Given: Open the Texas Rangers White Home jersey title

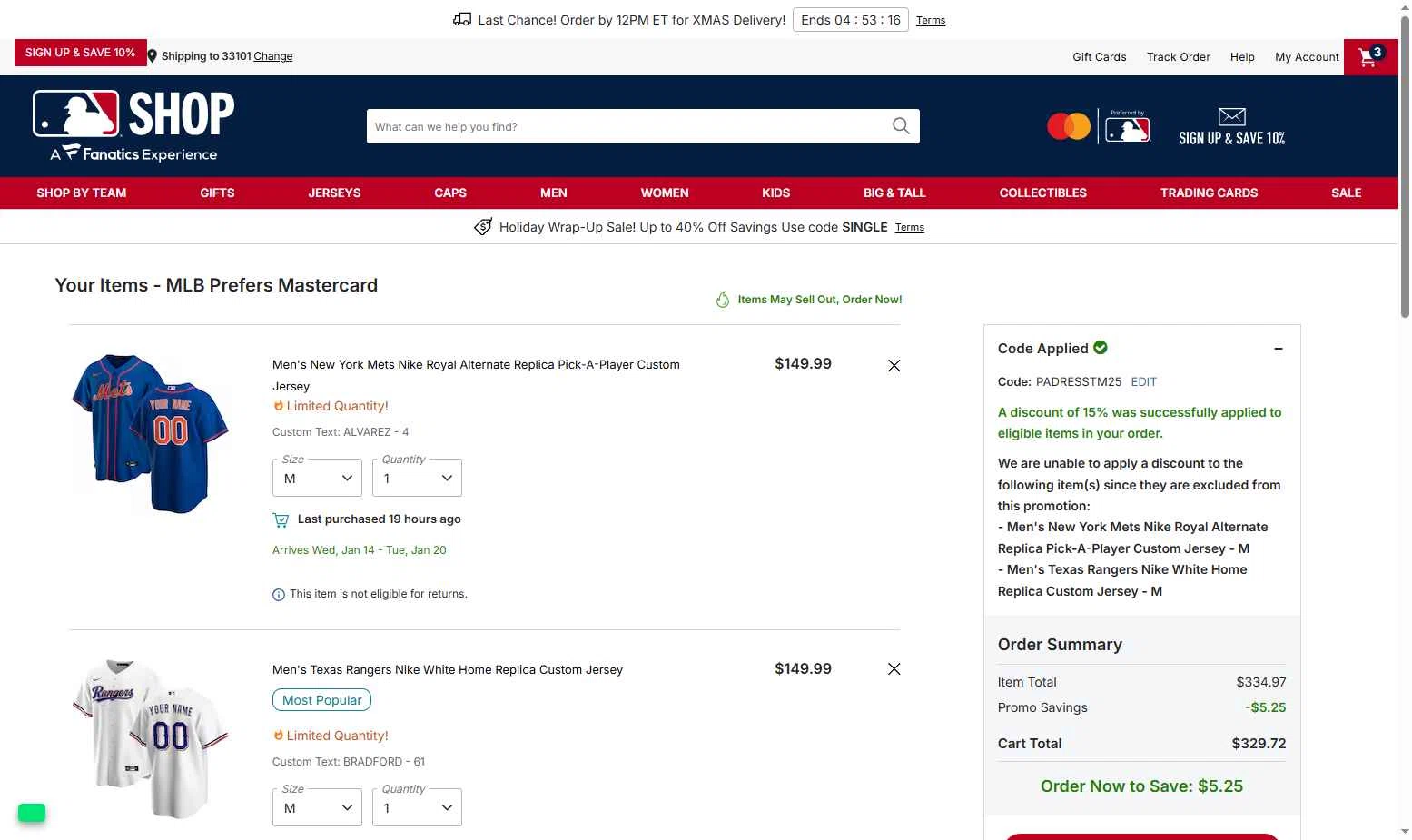Looking at the screenshot, I should tap(448, 669).
